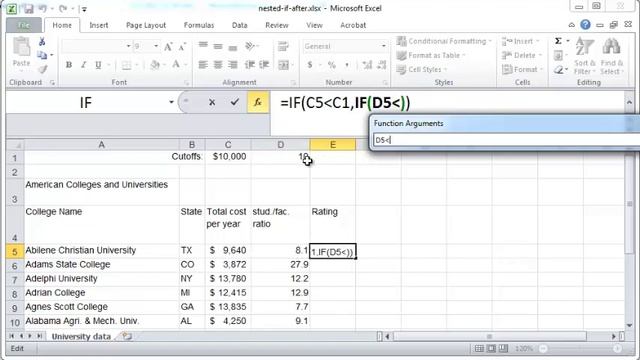Switch to the View tab
The height and width of the screenshot is (360, 640).
pyautogui.click(x=314, y=25)
